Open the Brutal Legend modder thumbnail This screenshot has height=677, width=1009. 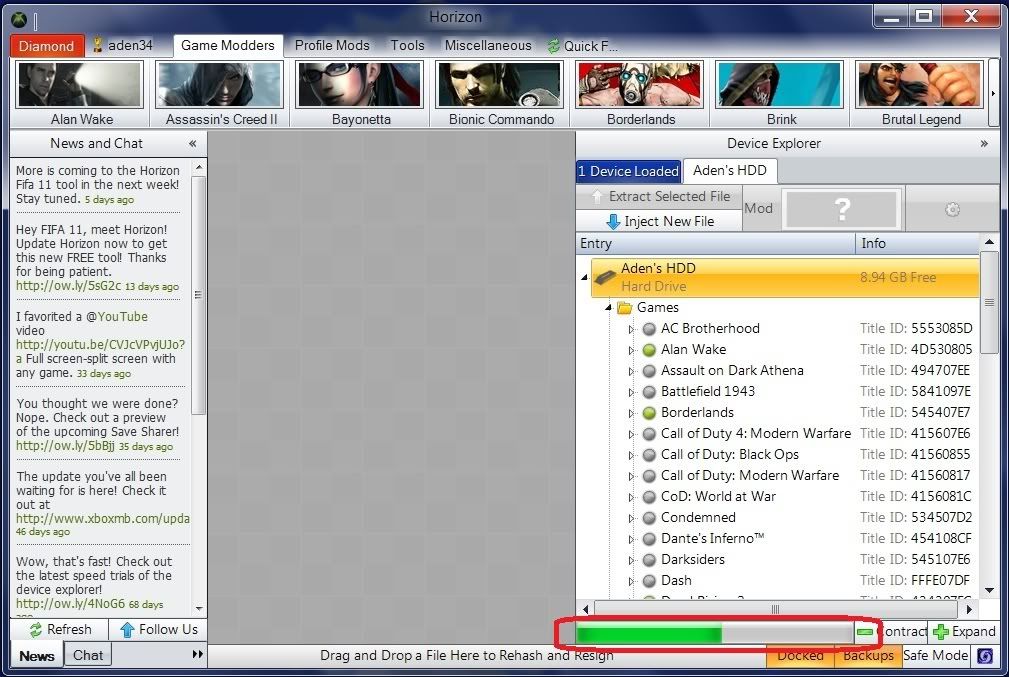(920, 85)
